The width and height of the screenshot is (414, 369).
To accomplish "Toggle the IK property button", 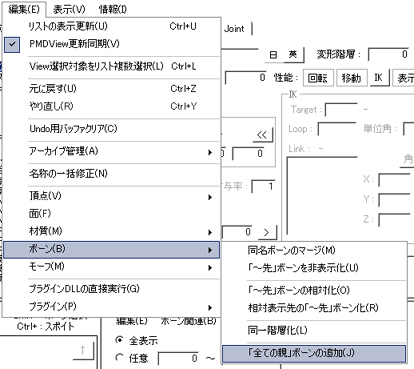I will (x=379, y=78).
